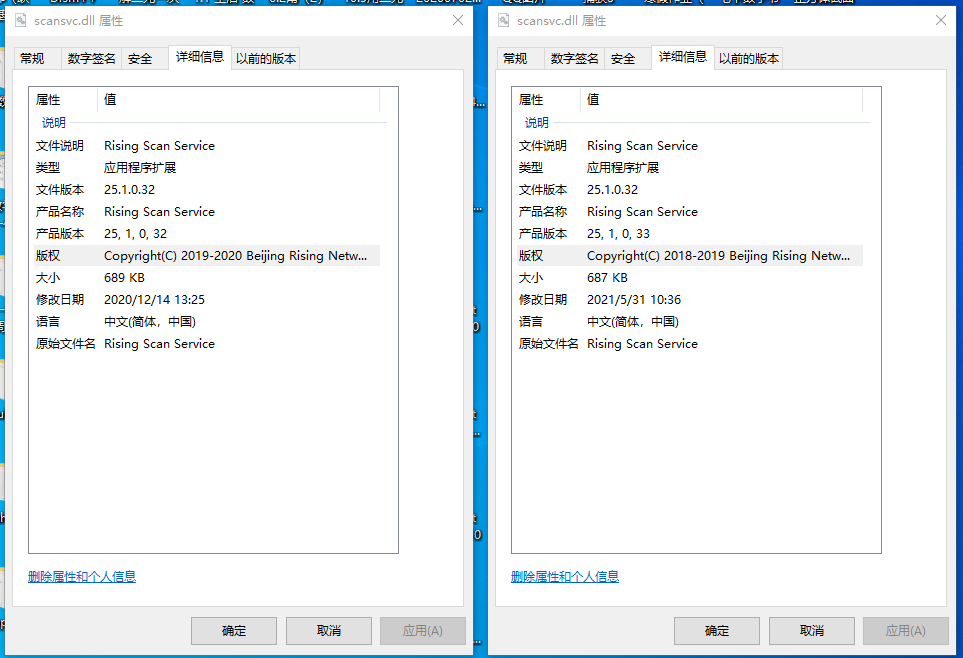The width and height of the screenshot is (963, 658).
Task: Close the right scansvc.dll properties dialog
Action: pyautogui.click(x=940, y=20)
